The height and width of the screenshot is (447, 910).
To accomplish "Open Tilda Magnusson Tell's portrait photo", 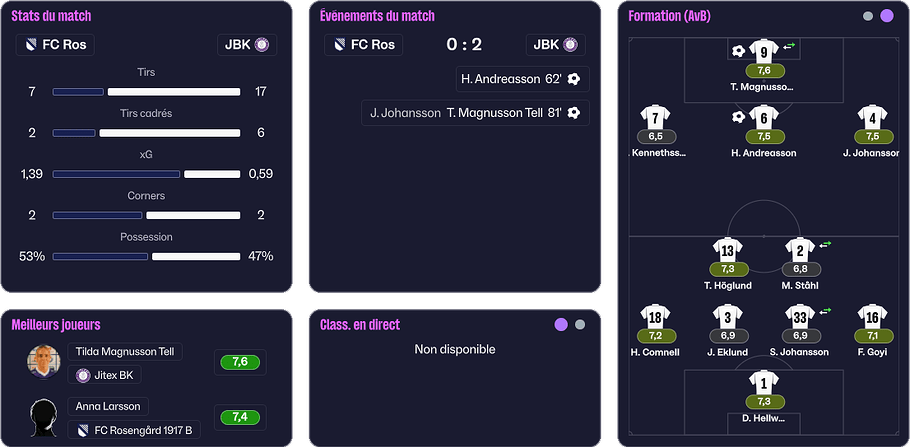I will [x=44, y=362].
